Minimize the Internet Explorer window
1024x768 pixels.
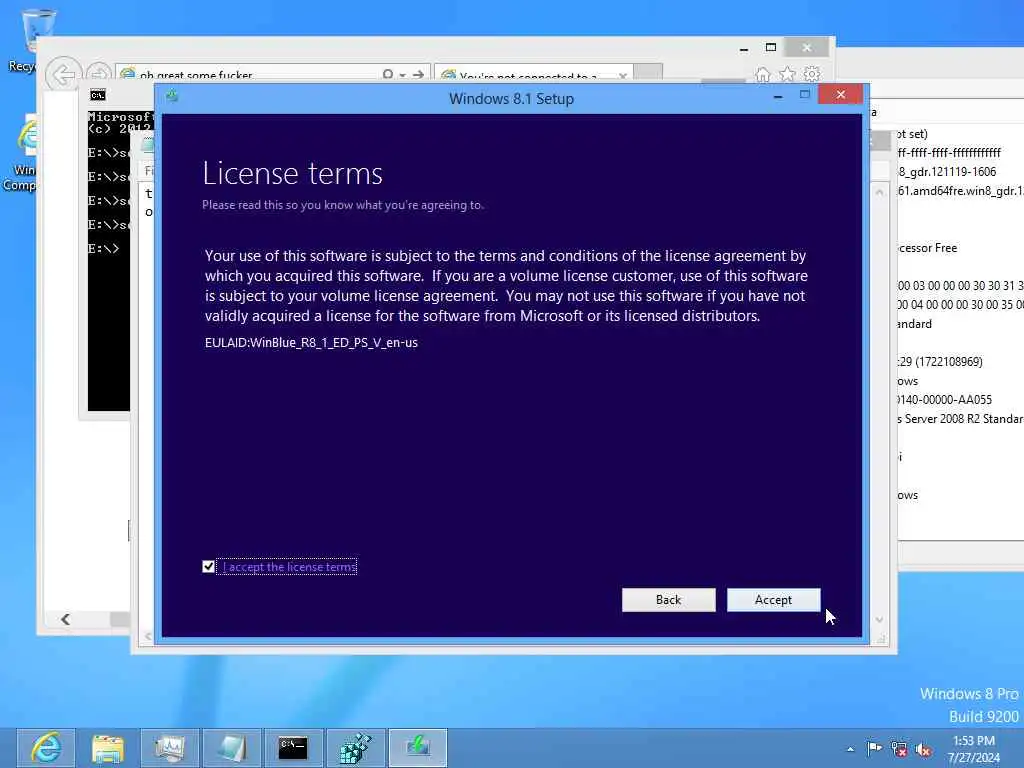744,48
